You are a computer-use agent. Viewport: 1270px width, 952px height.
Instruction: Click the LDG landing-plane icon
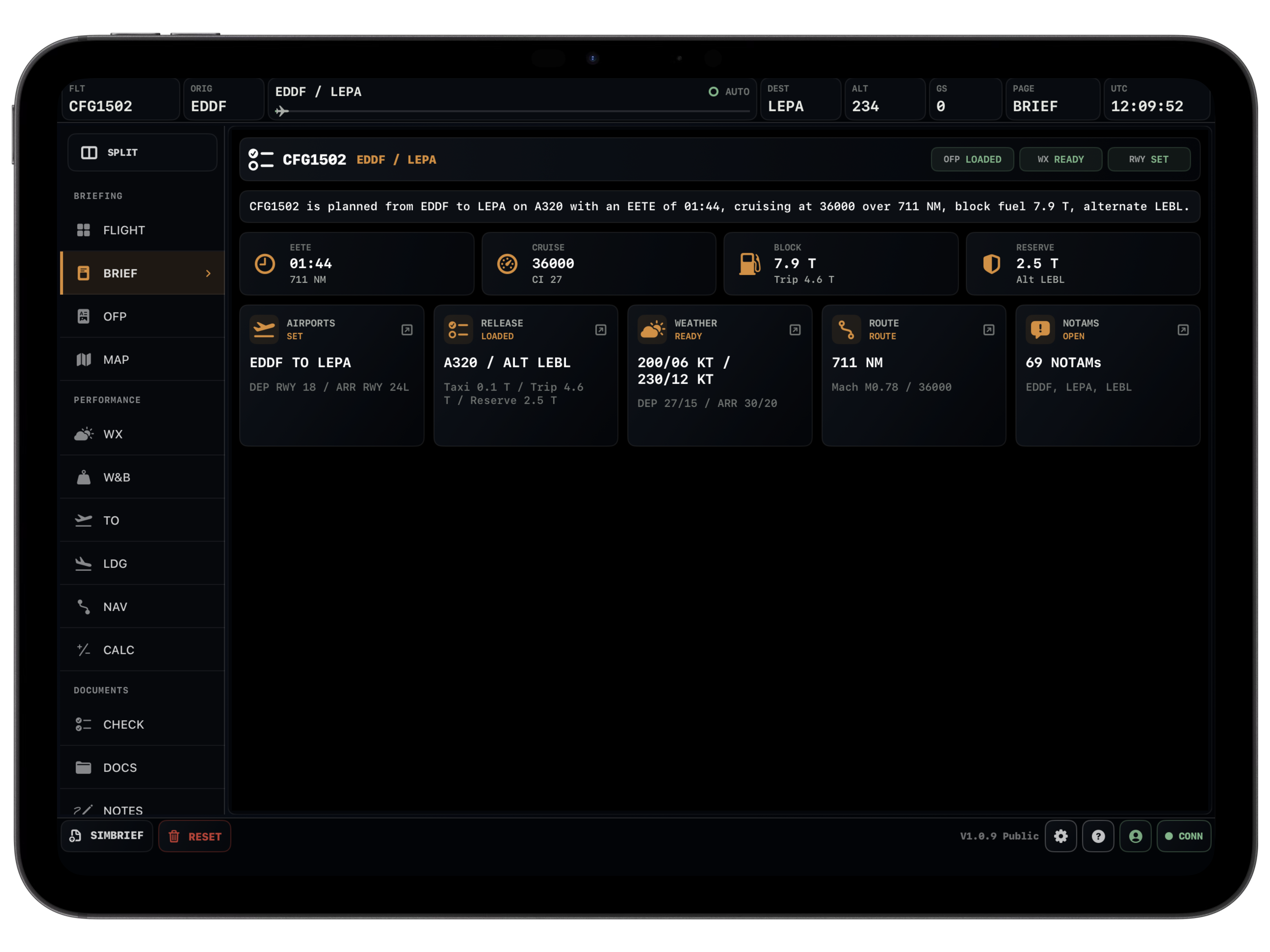84,564
